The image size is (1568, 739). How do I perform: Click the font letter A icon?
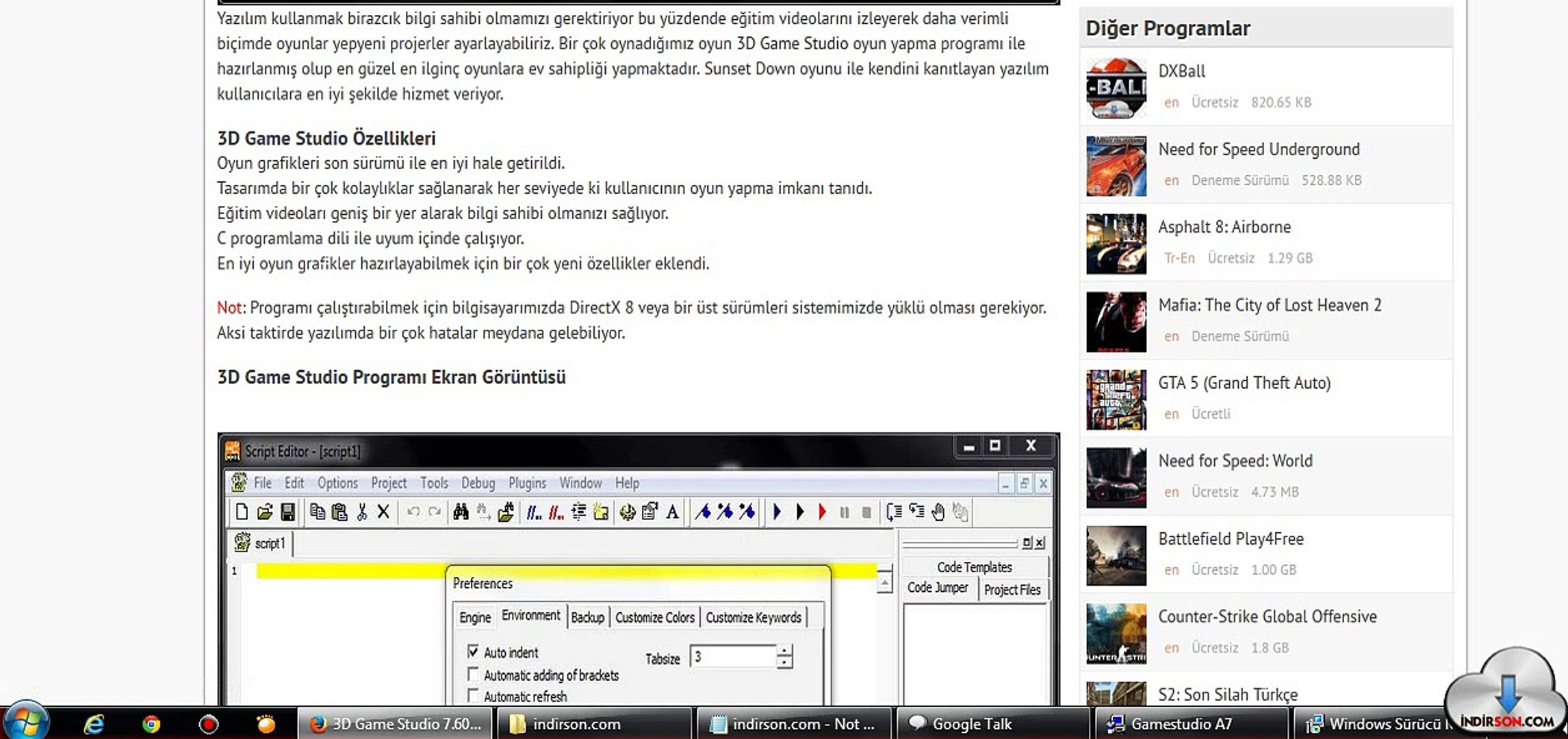[672, 512]
